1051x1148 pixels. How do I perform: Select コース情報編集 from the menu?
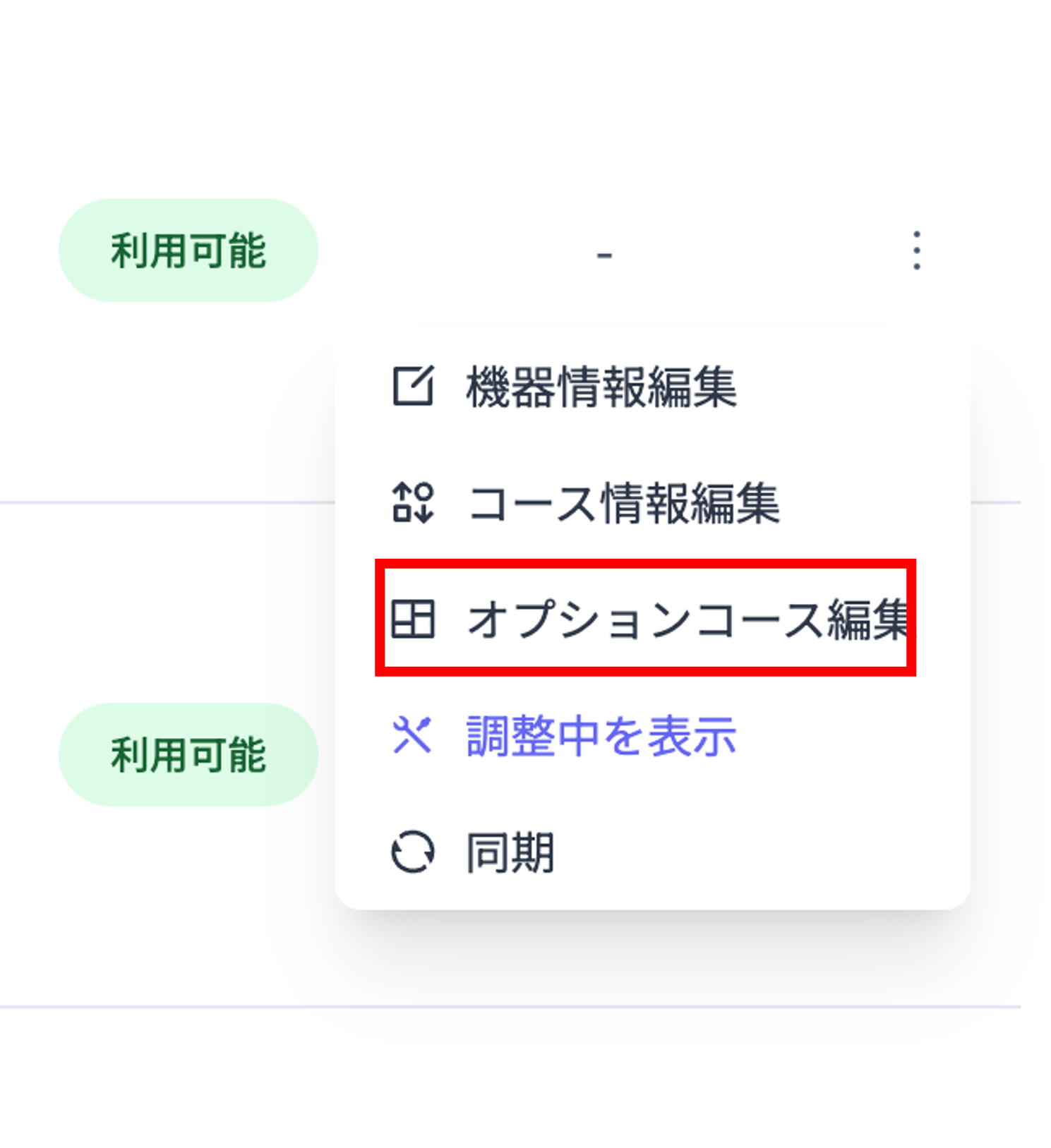click(x=626, y=504)
